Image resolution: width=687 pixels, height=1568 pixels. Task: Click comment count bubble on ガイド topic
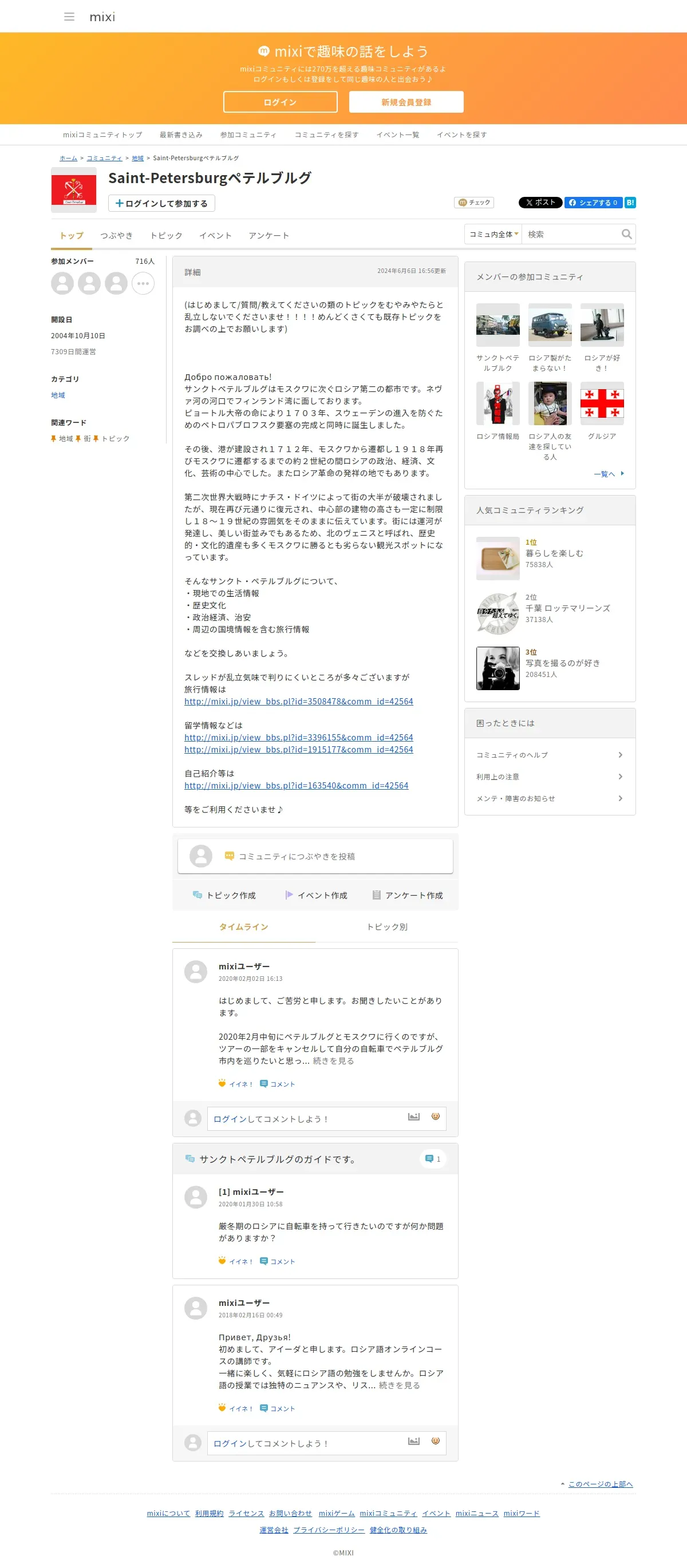tap(433, 1159)
